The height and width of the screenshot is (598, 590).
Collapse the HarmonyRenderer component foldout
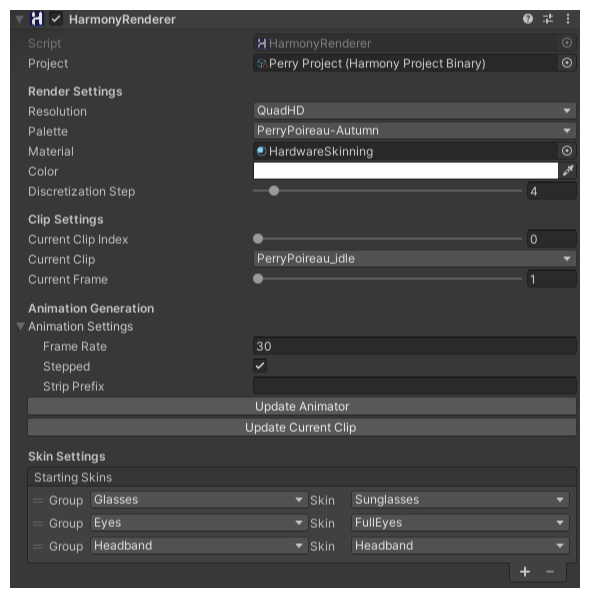click(x=19, y=19)
